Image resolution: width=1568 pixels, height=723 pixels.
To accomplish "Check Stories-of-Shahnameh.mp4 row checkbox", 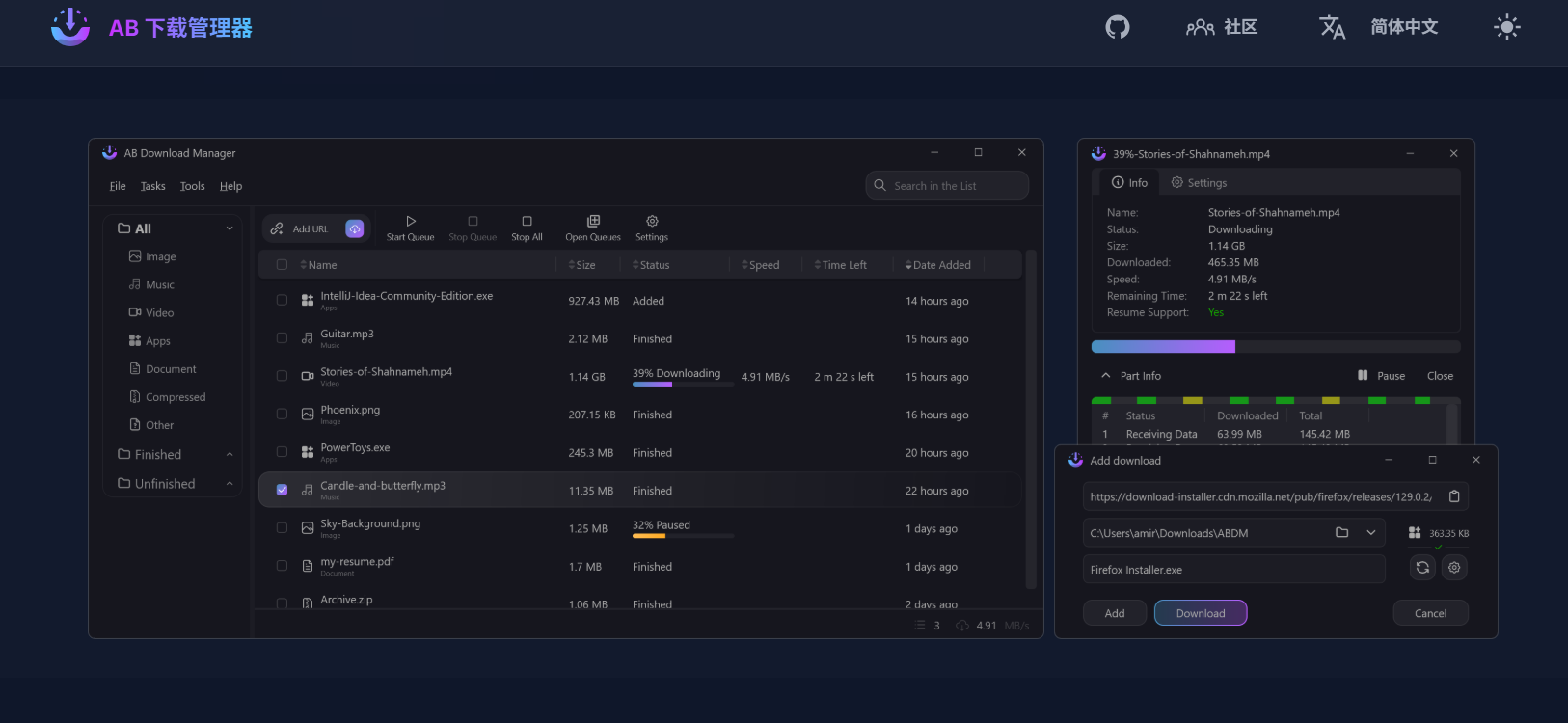I will 282,376.
